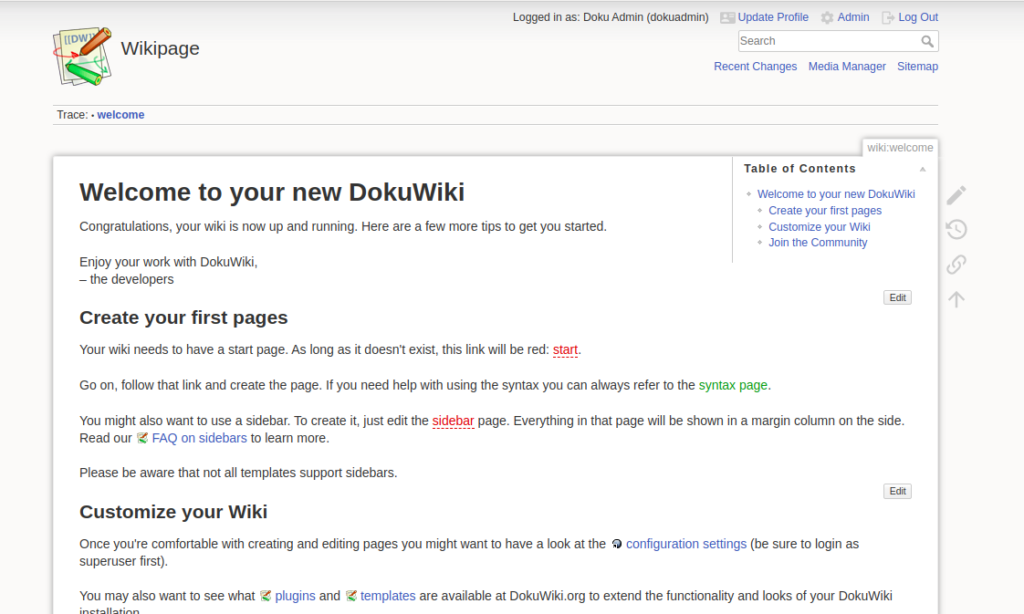Click the Welcome to your new DokuWiki heading
1024x614 pixels.
click(x=272, y=192)
